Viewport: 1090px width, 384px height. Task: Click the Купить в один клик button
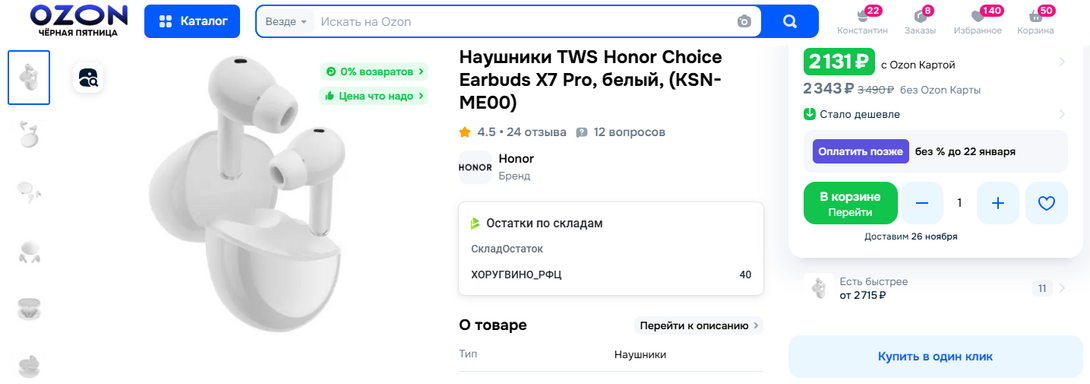coord(934,356)
